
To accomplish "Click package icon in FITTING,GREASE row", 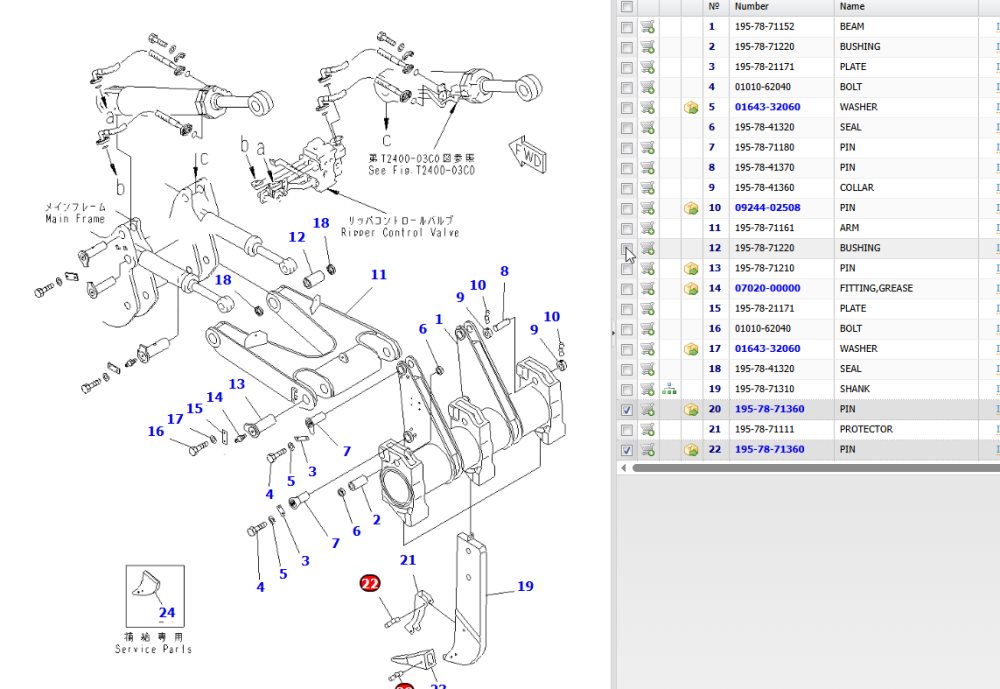I will pyautogui.click(x=691, y=288).
